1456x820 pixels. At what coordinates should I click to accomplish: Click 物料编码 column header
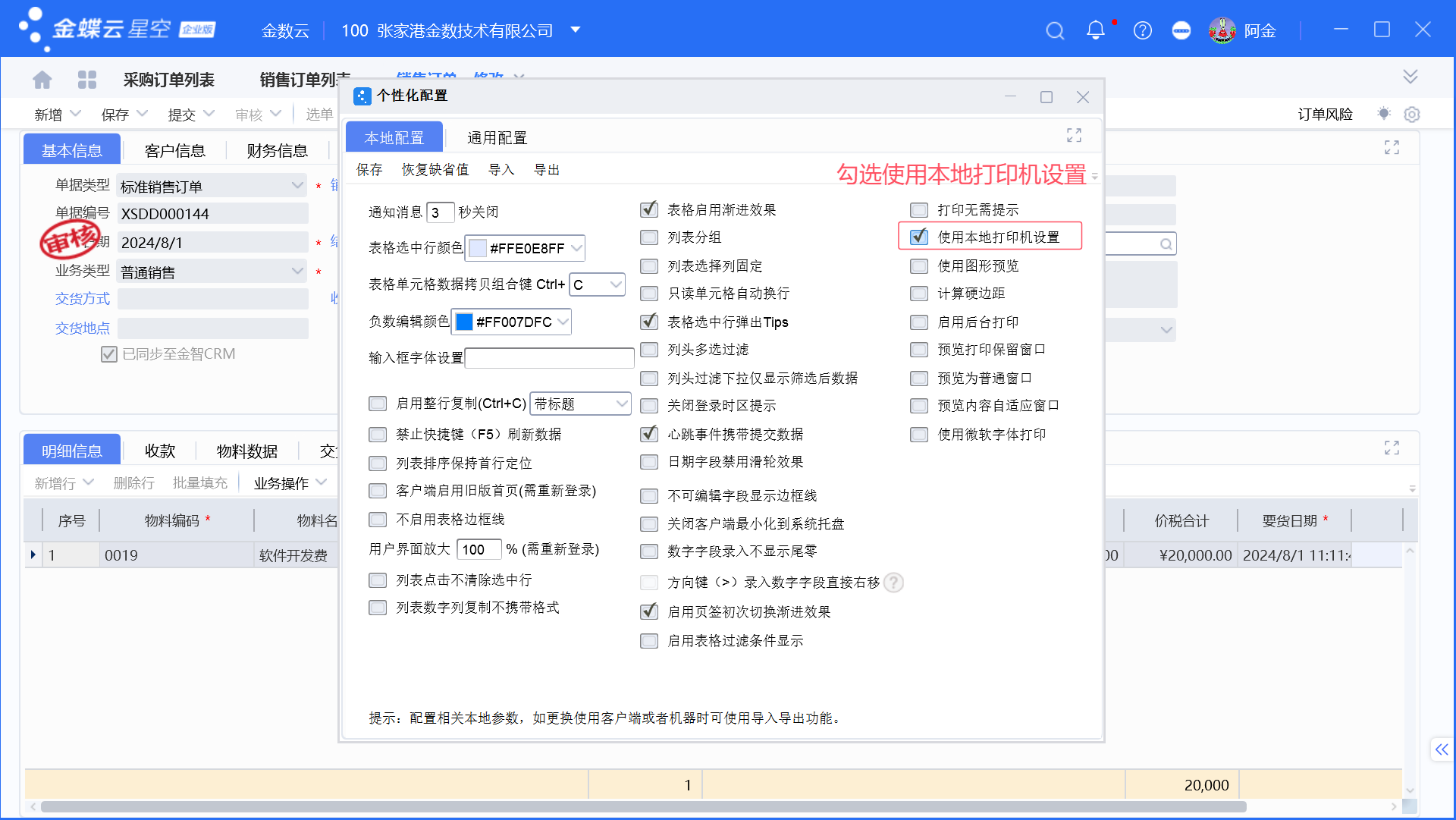click(x=177, y=520)
